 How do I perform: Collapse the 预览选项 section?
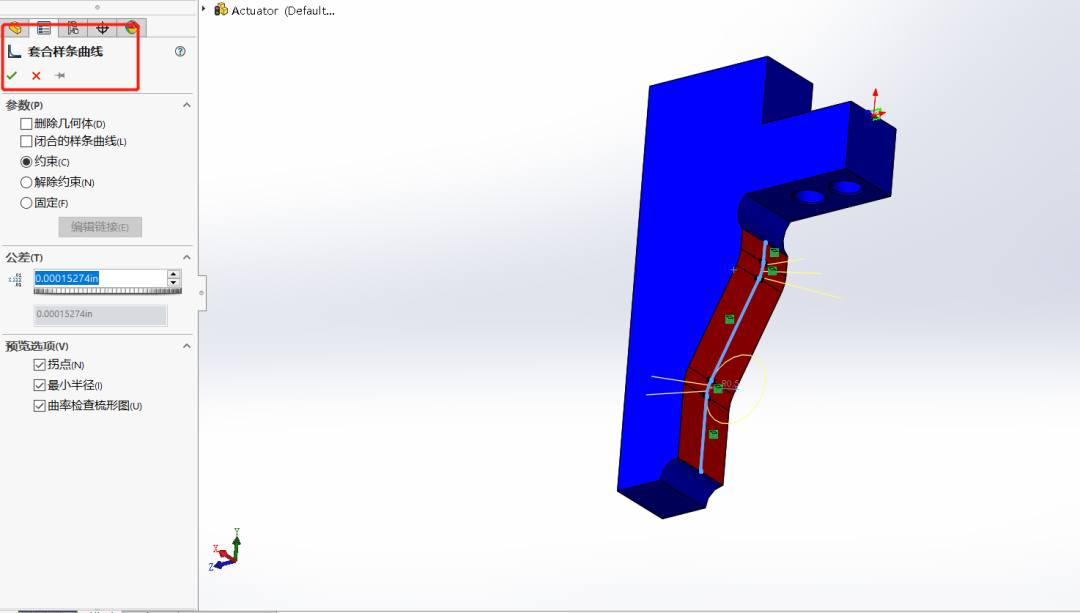click(187, 346)
